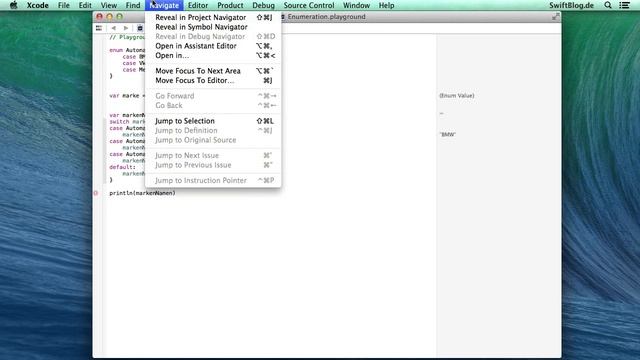Open the Xcode application menu
Screen dimensions: 640x360
[x=38, y=5]
